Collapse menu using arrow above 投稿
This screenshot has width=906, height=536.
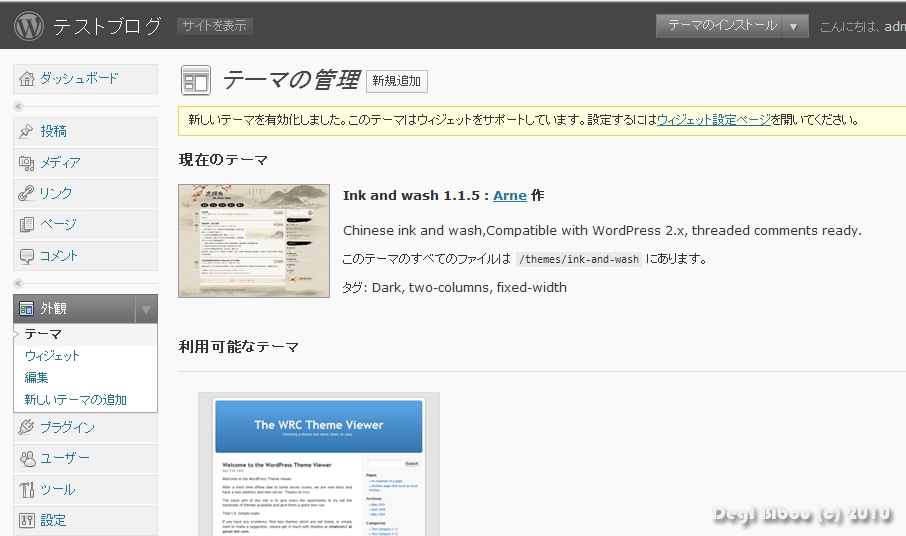18,106
